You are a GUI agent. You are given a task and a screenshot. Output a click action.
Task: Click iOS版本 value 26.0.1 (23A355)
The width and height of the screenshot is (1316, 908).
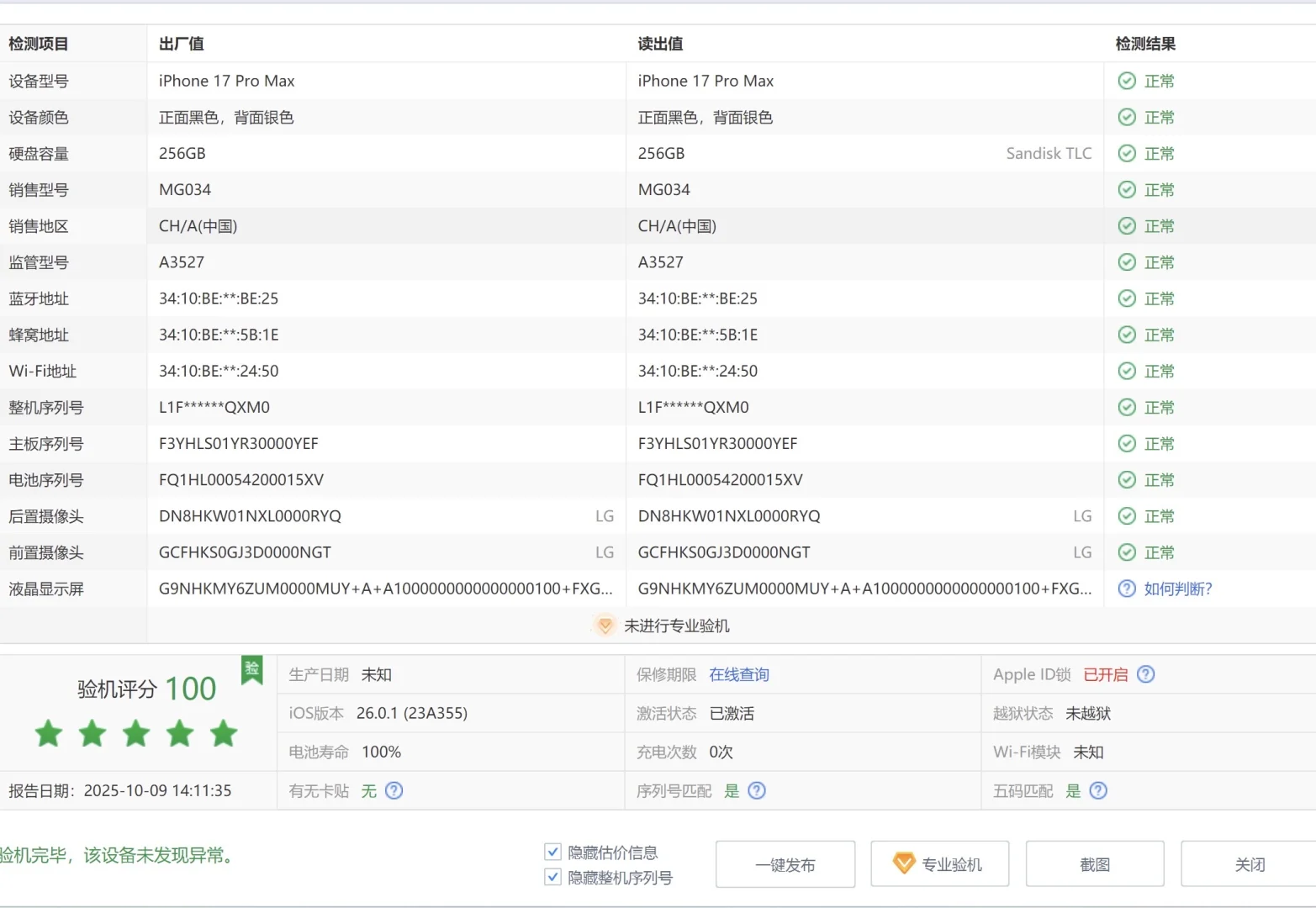pos(412,713)
